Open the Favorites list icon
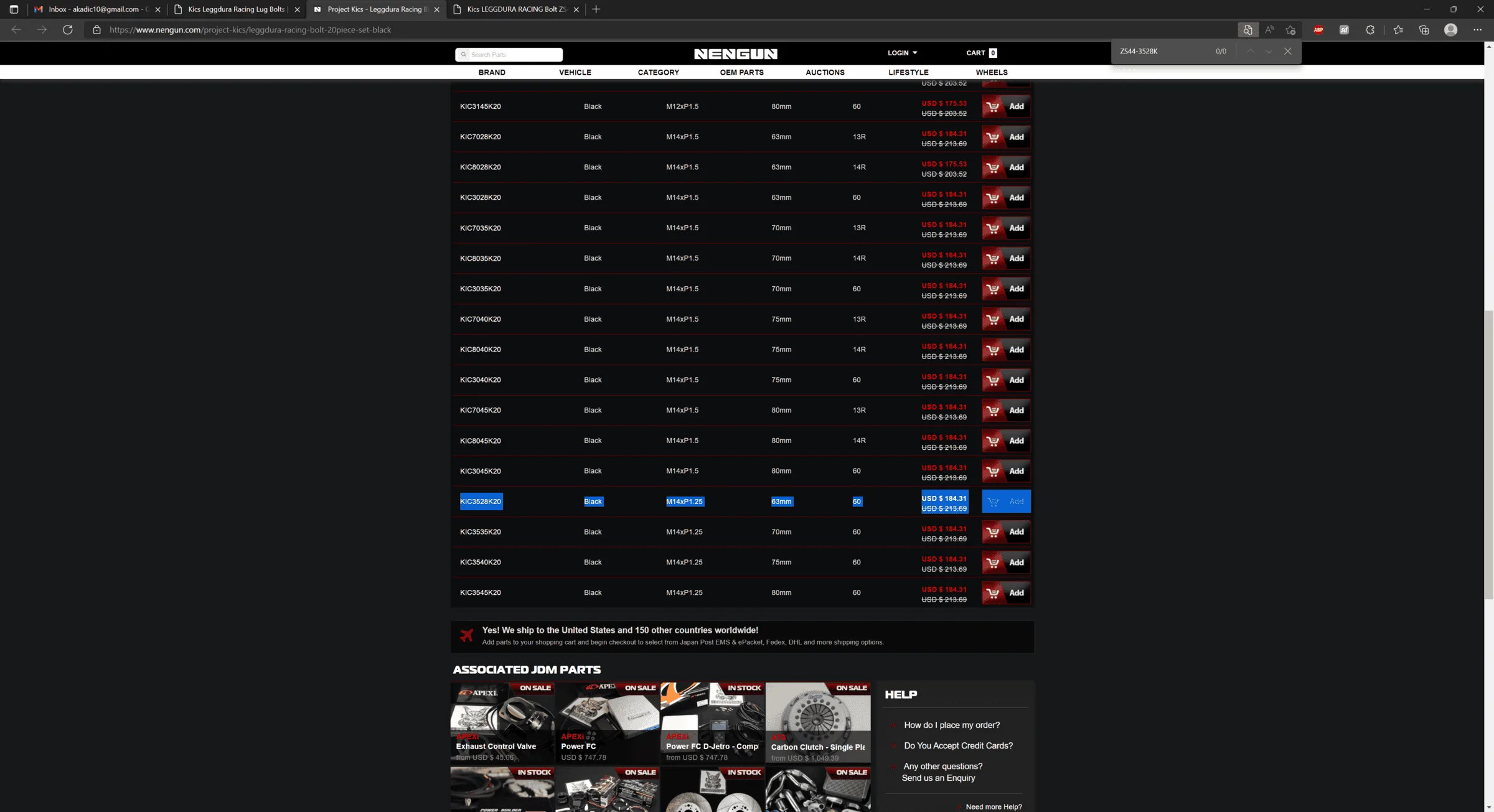The image size is (1494, 812). tap(1398, 29)
